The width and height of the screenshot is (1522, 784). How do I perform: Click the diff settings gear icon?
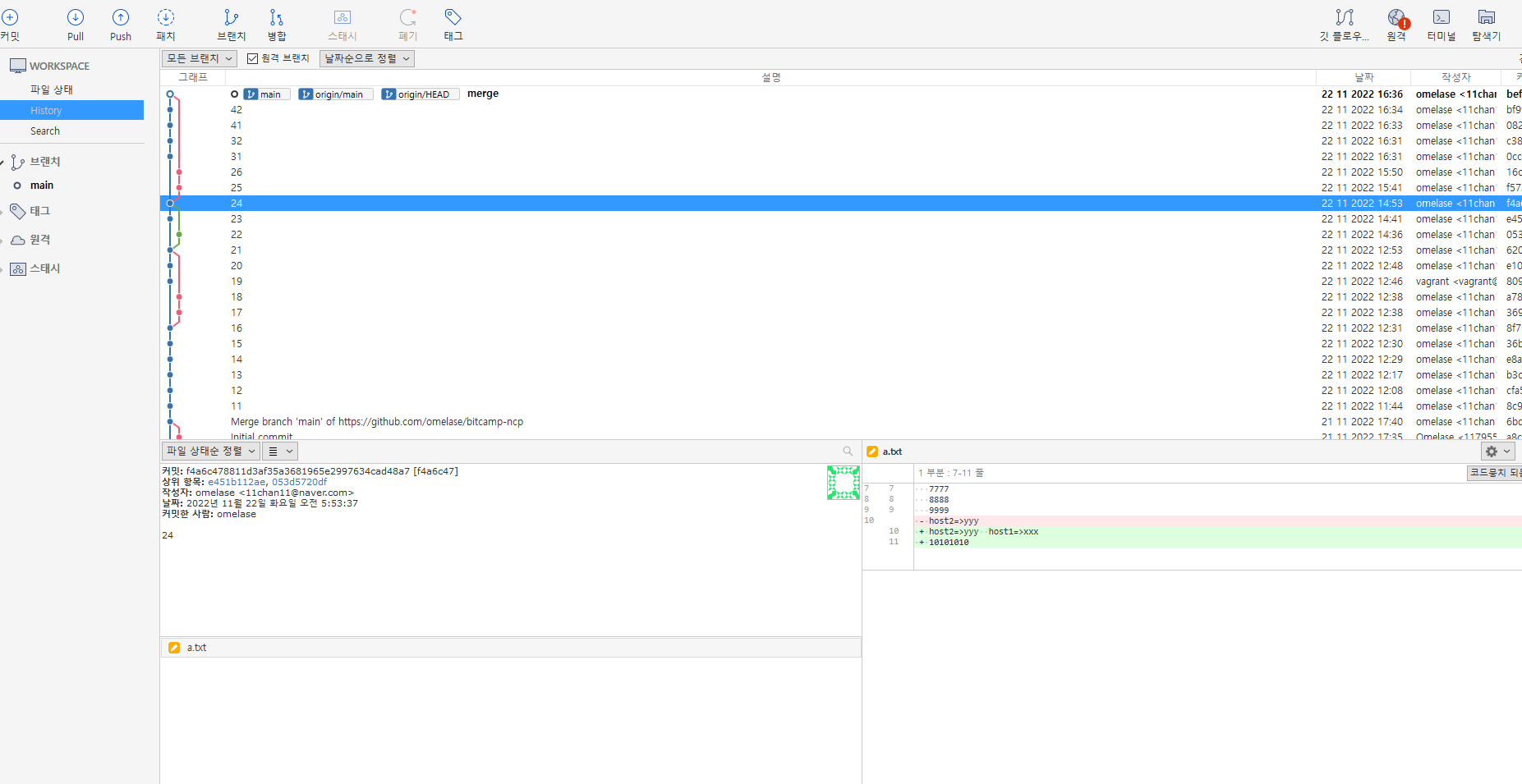(1492, 452)
